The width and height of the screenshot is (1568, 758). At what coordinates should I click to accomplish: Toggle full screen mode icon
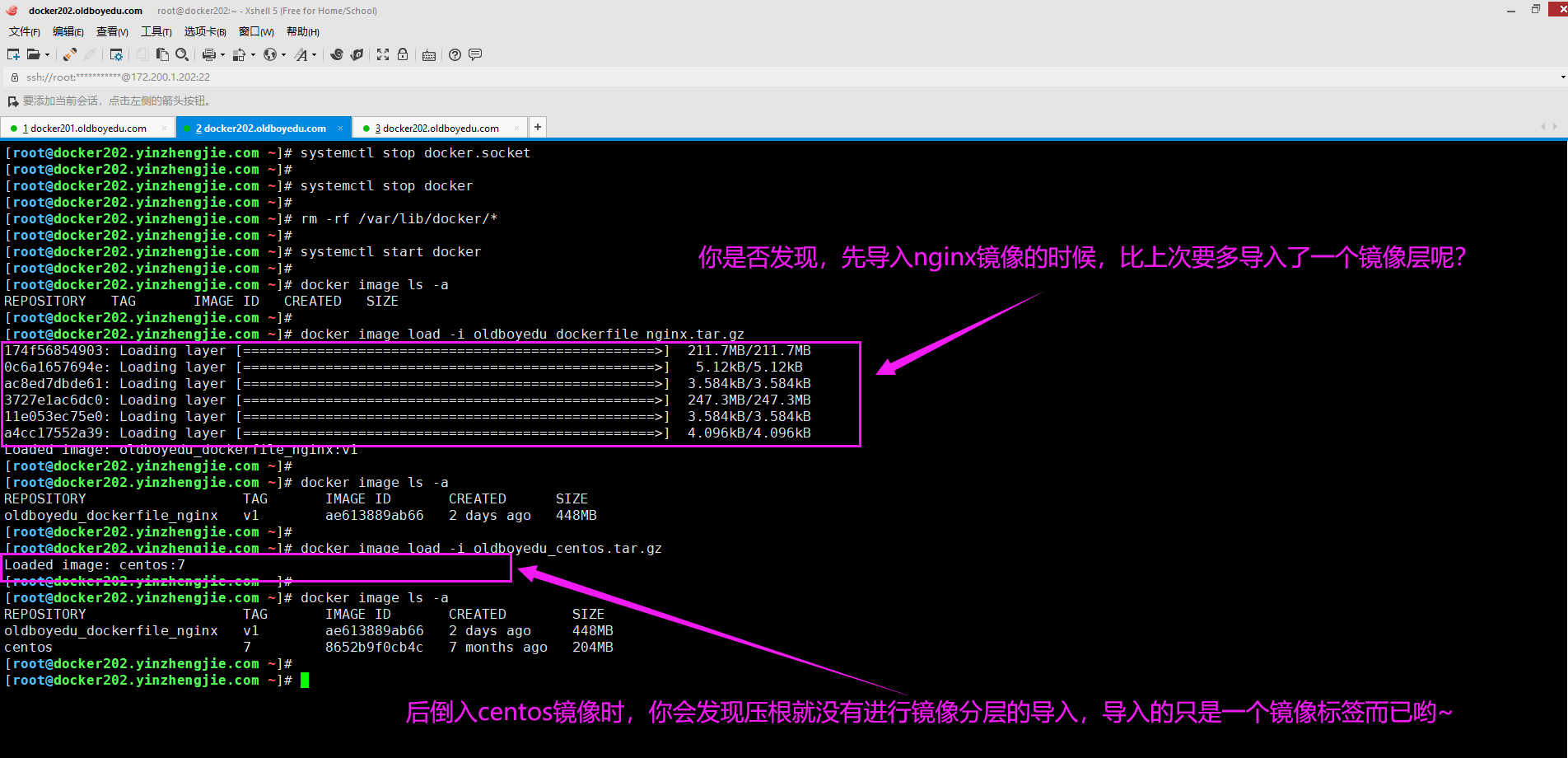(383, 54)
